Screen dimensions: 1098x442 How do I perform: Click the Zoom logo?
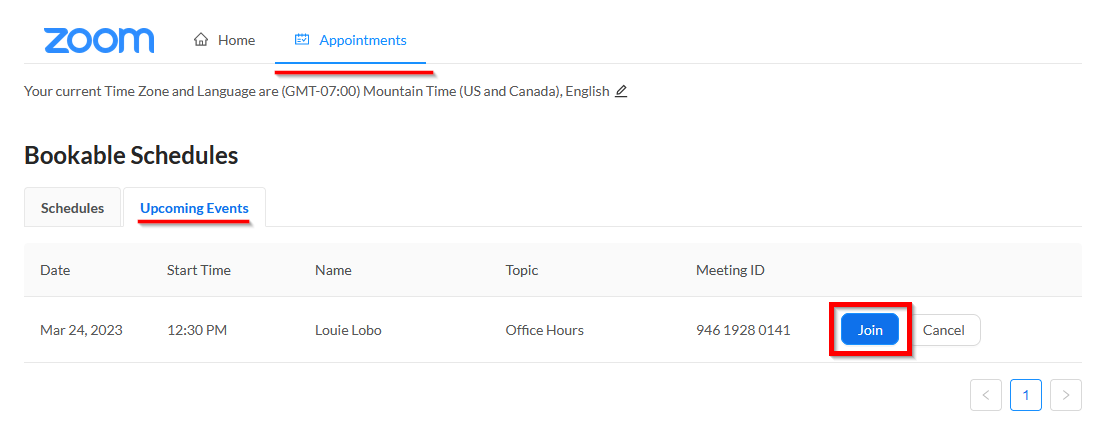[99, 40]
